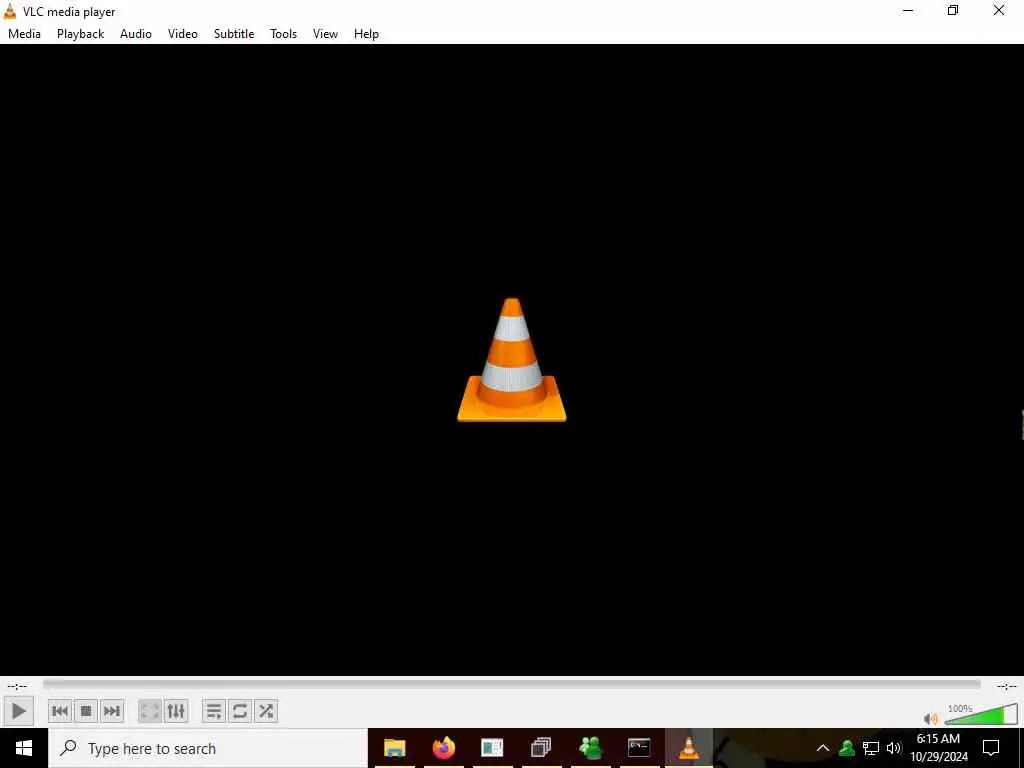Image resolution: width=1024 pixels, height=768 pixels.
Task: Open system volume tray icon
Action: click(894, 748)
